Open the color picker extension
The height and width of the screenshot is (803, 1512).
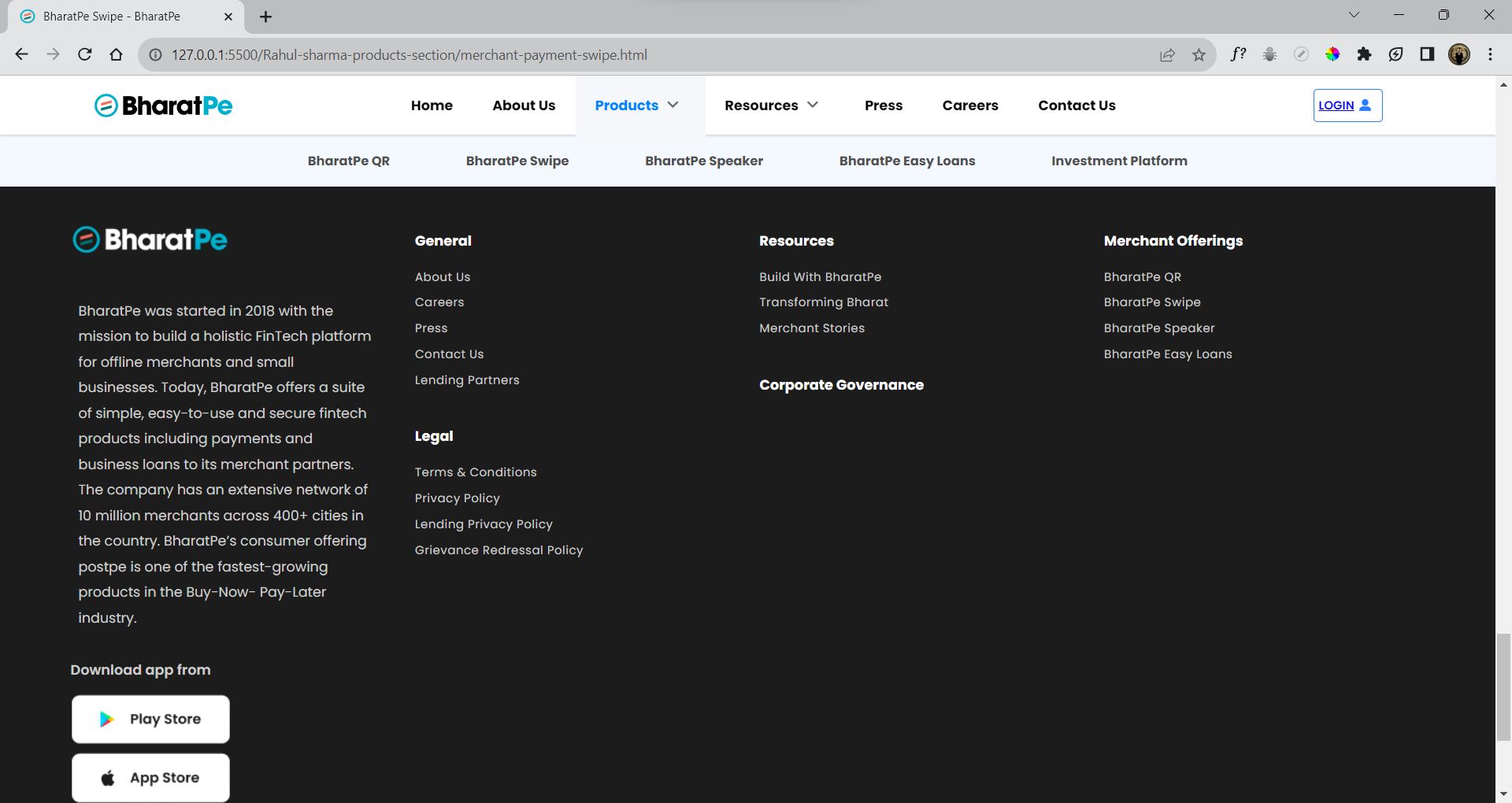pos(1332,54)
